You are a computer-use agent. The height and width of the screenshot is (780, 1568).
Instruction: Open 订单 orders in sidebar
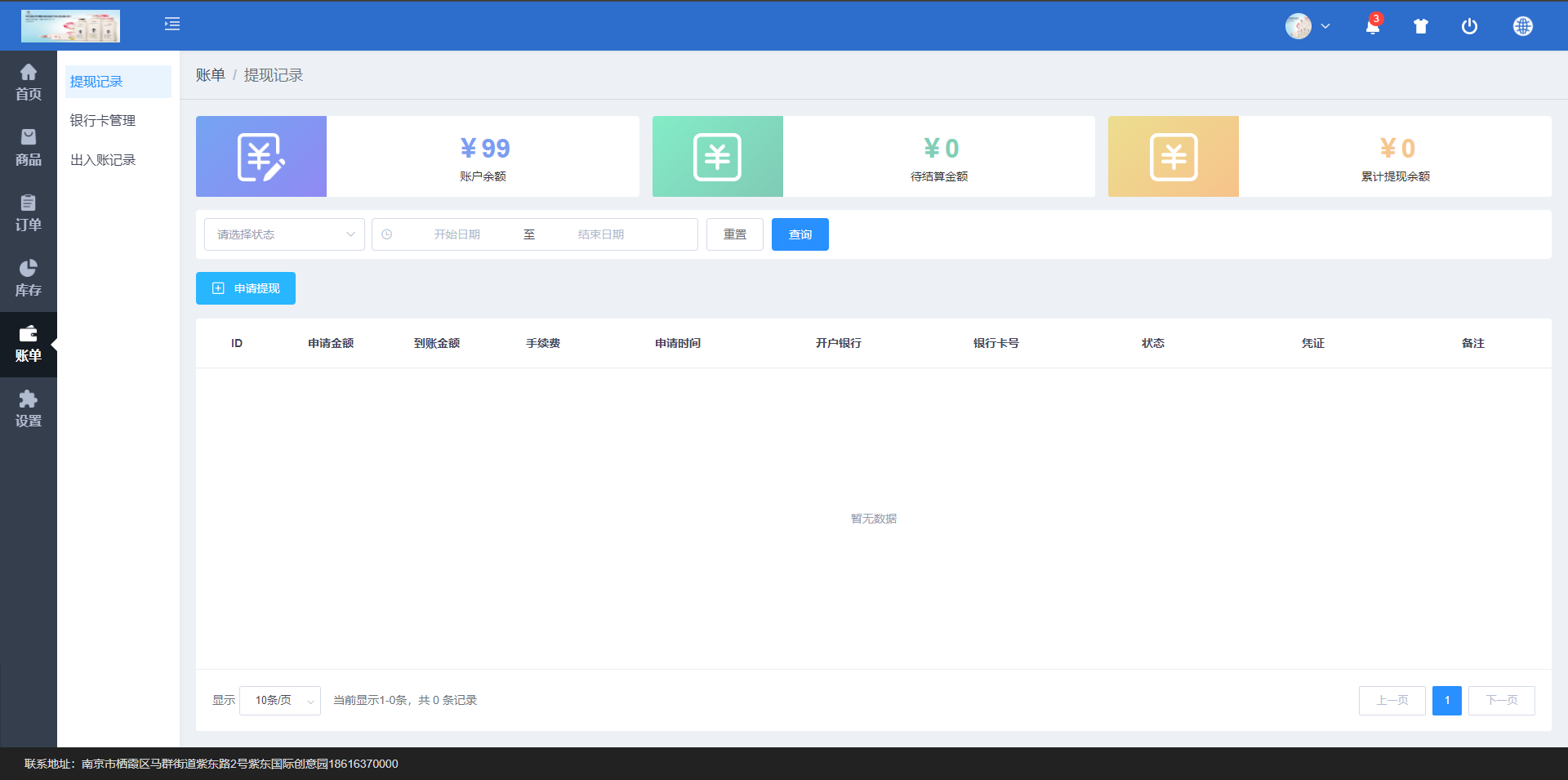coord(29,213)
